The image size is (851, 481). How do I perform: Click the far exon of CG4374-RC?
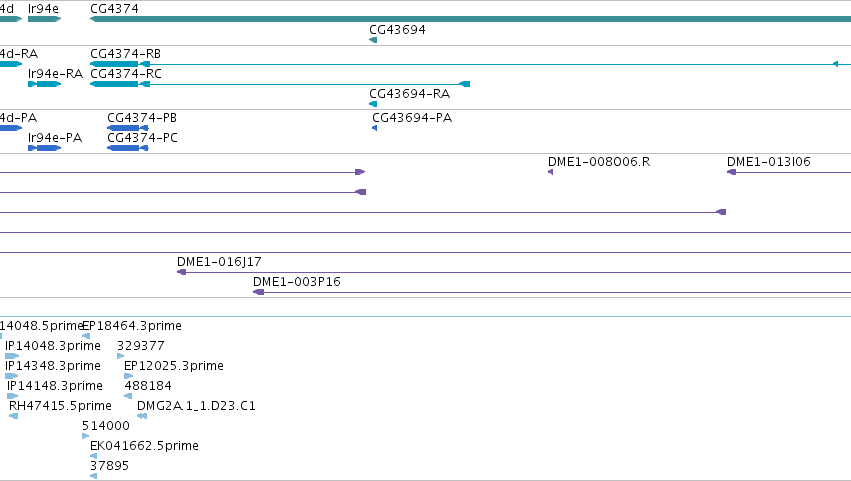click(465, 84)
